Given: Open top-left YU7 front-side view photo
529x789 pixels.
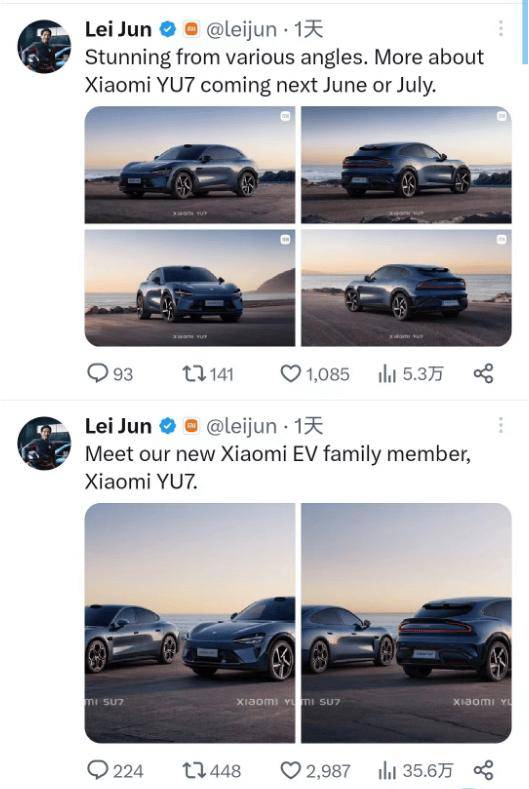Looking at the screenshot, I should (x=190, y=165).
